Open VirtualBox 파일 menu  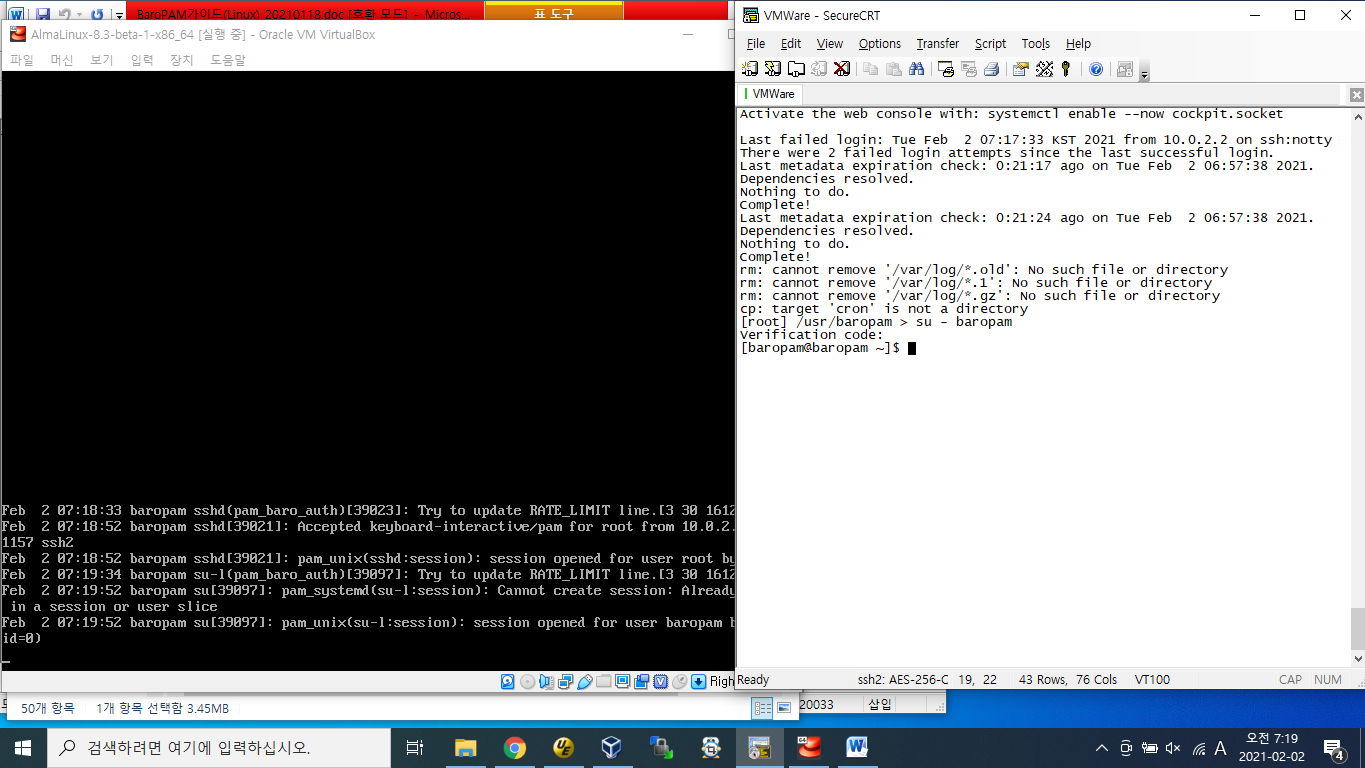tap(21, 60)
